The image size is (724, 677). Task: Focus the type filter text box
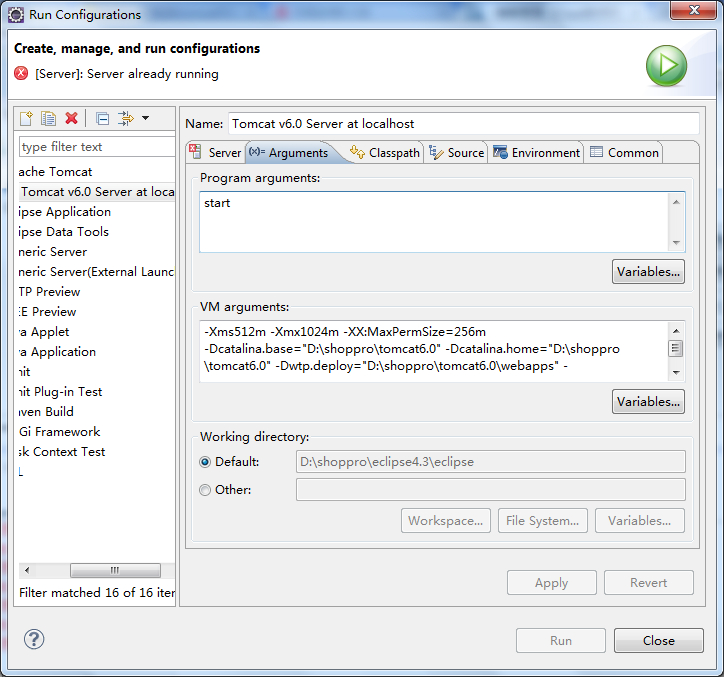(97, 147)
